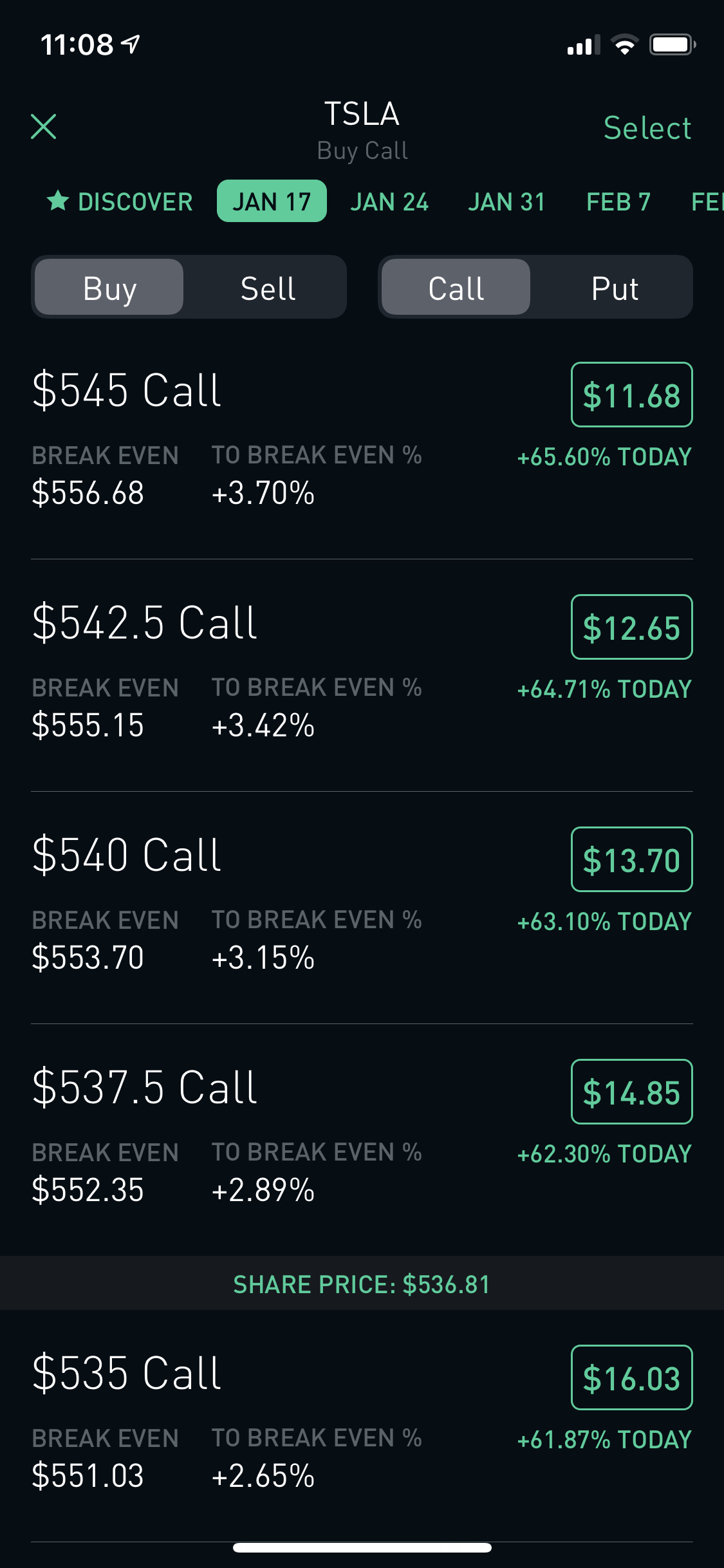The image size is (724, 1568).
Task: Close the TSLA options screen
Action: 44,127
